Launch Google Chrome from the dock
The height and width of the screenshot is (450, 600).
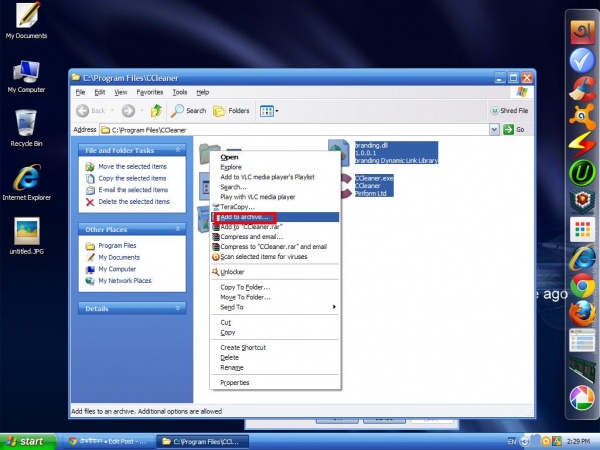click(x=582, y=285)
